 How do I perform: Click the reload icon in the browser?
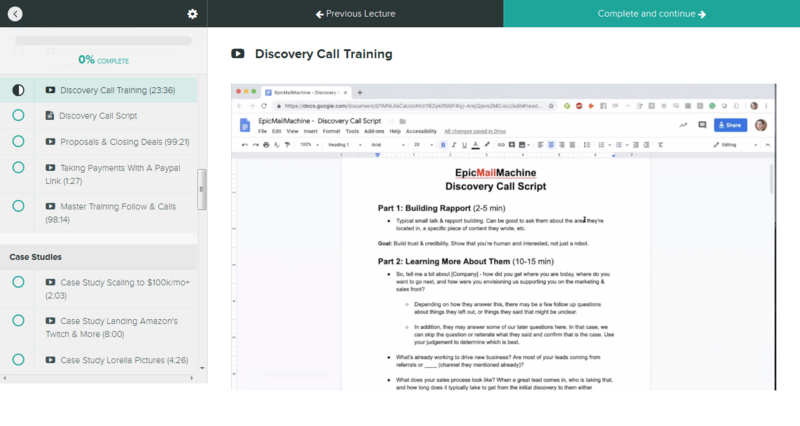(x=264, y=106)
